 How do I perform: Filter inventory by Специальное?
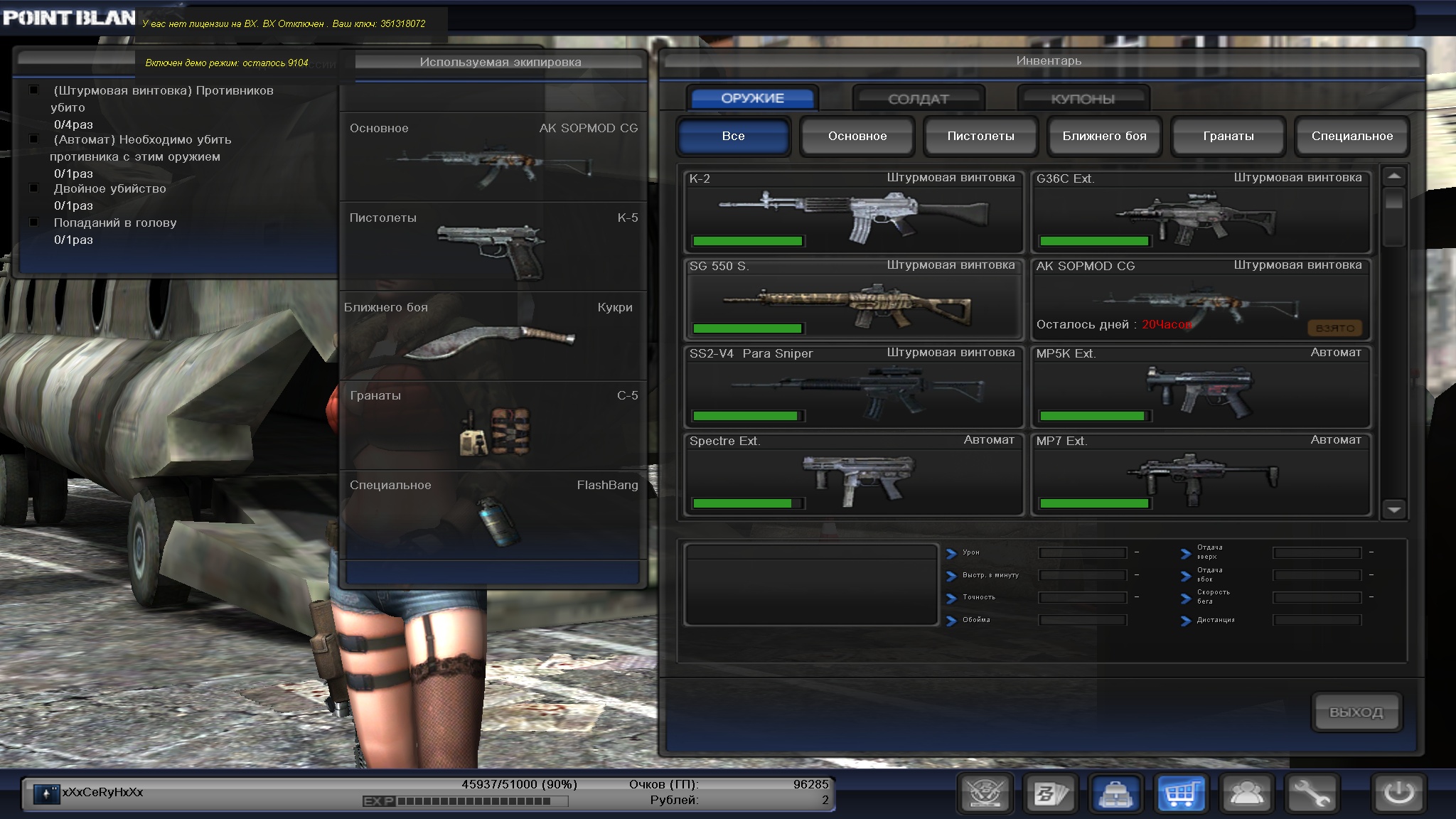pyautogui.click(x=1352, y=136)
